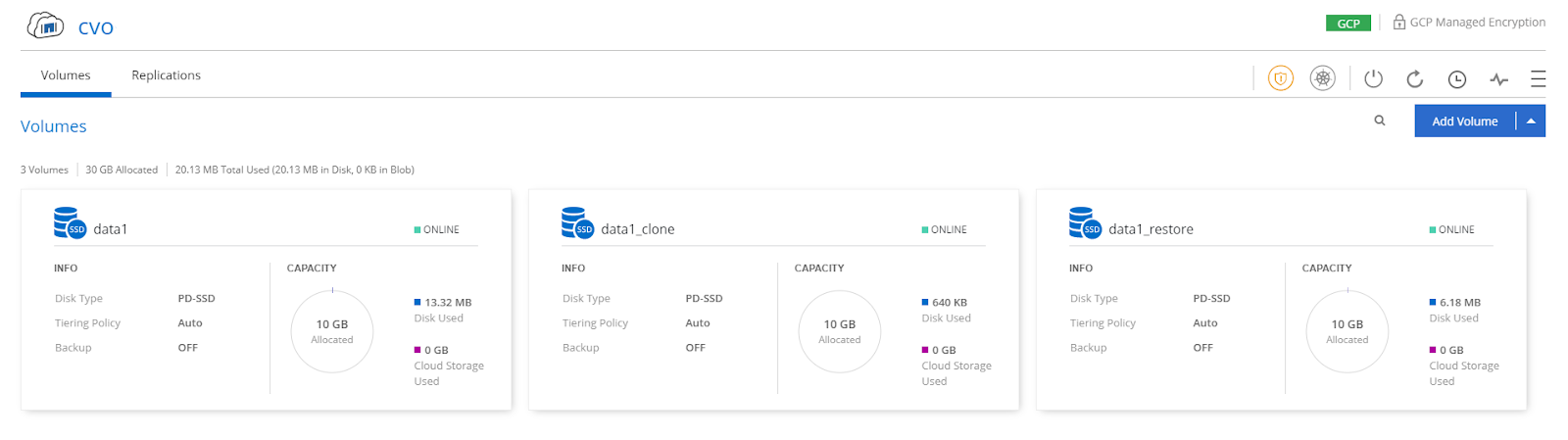
Task: Switch to the Replications tab
Action: tap(166, 75)
